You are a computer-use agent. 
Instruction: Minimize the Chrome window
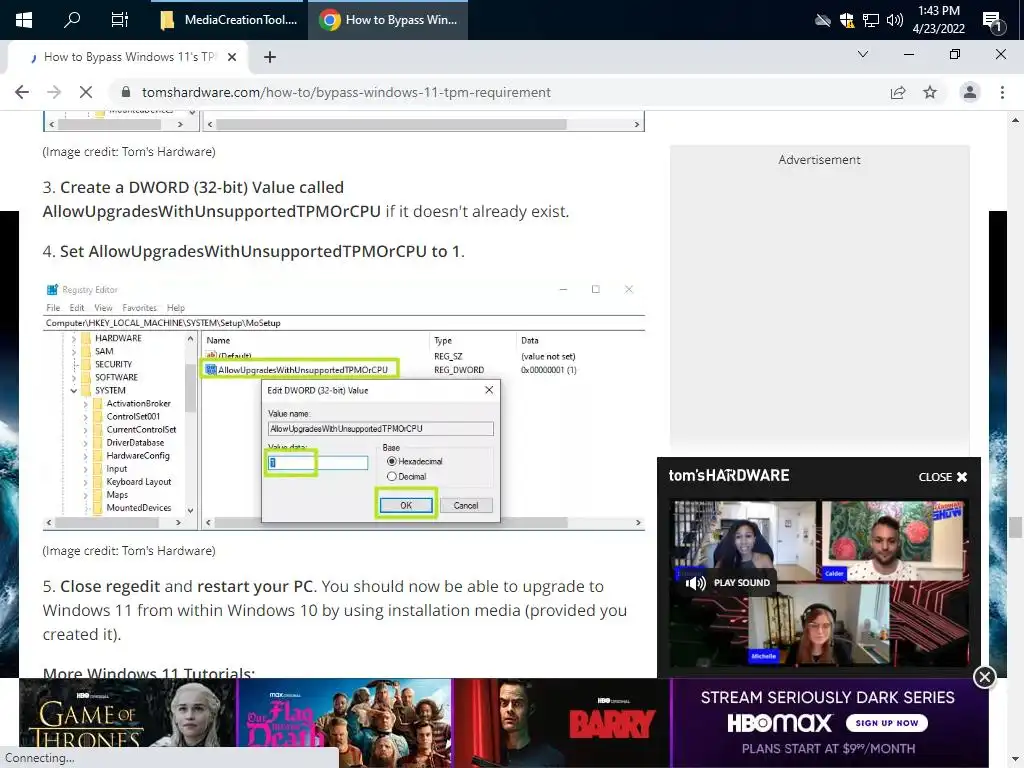[908, 54]
